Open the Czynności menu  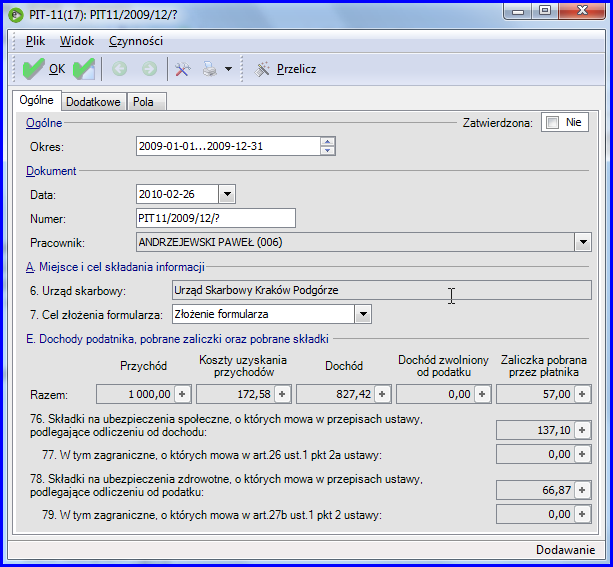(136, 41)
